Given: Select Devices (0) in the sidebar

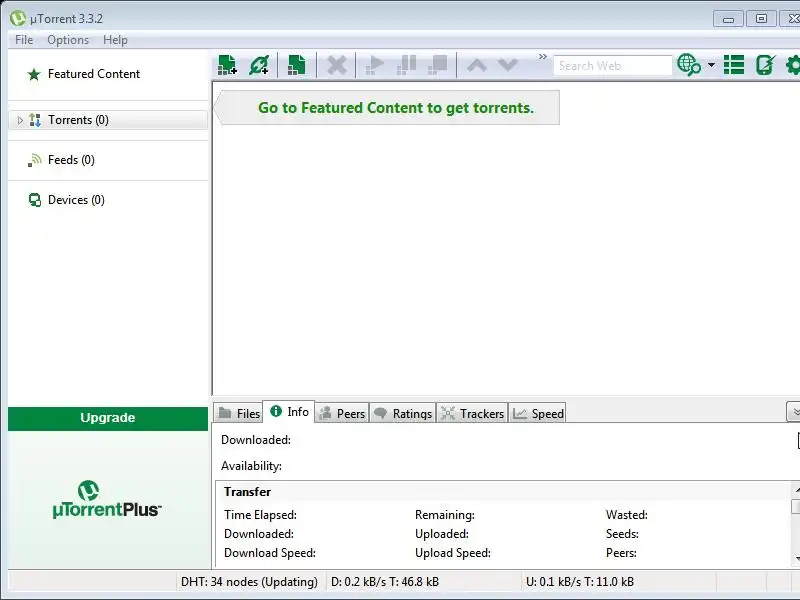Looking at the screenshot, I should (x=76, y=199).
